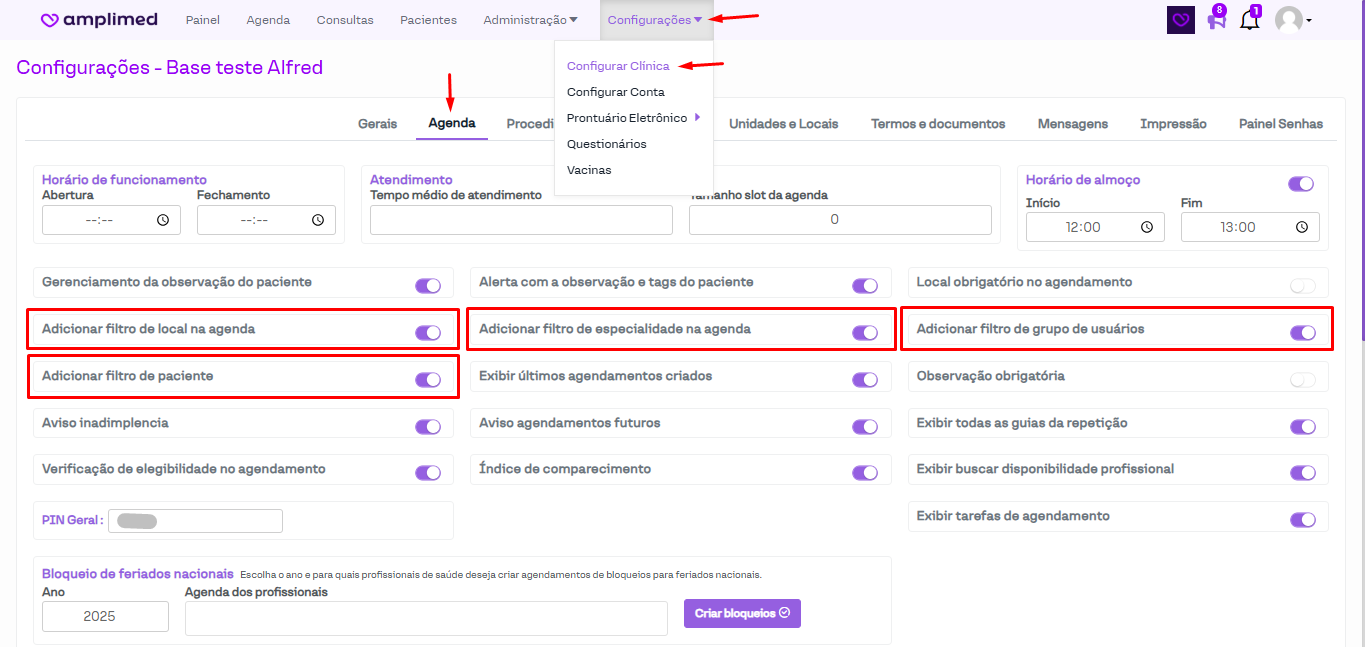Enable Local obrigatório no agendamento
The width and height of the screenshot is (1365, 647).
coord(1302,286)
